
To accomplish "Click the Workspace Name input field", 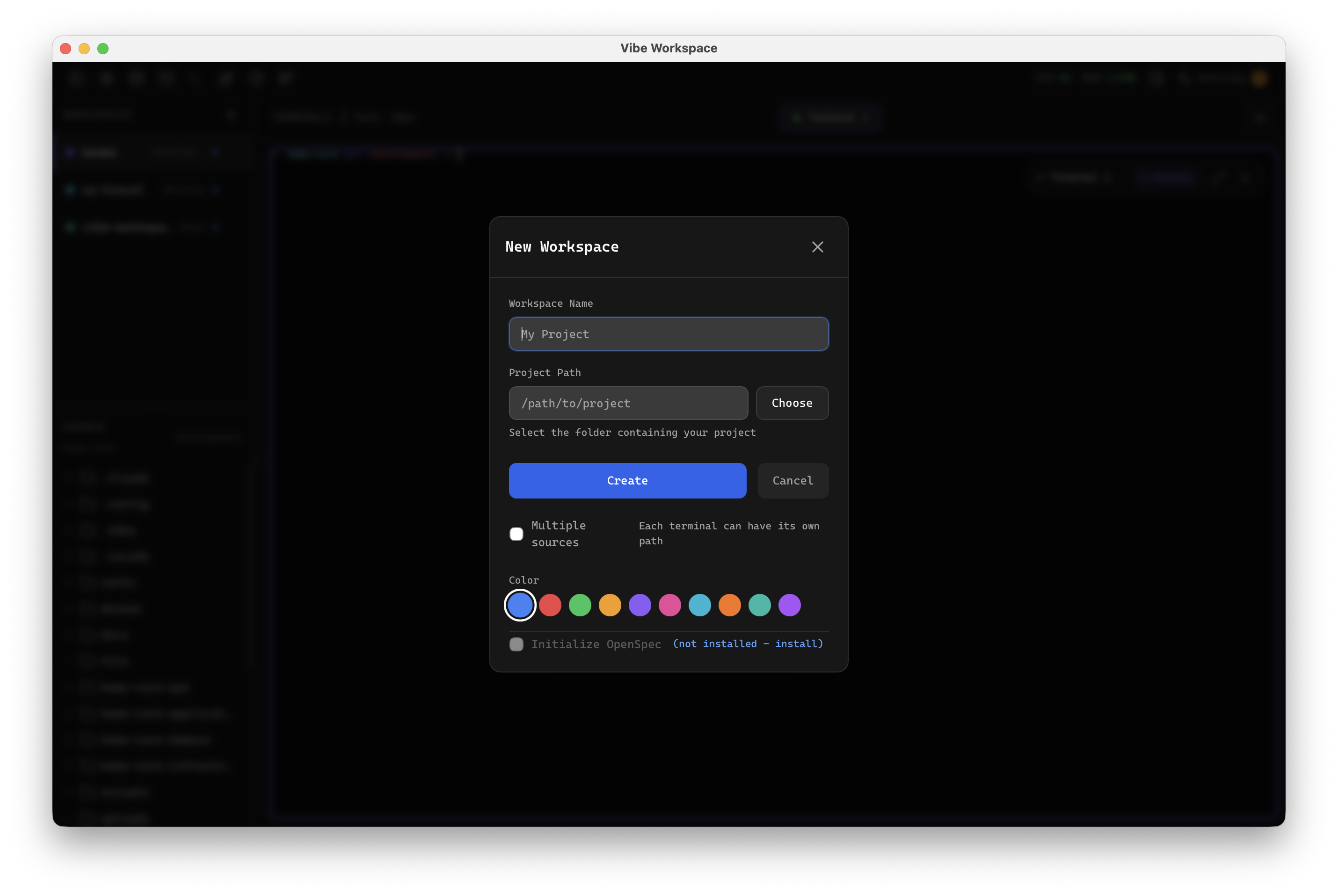I will pos(669,334).
